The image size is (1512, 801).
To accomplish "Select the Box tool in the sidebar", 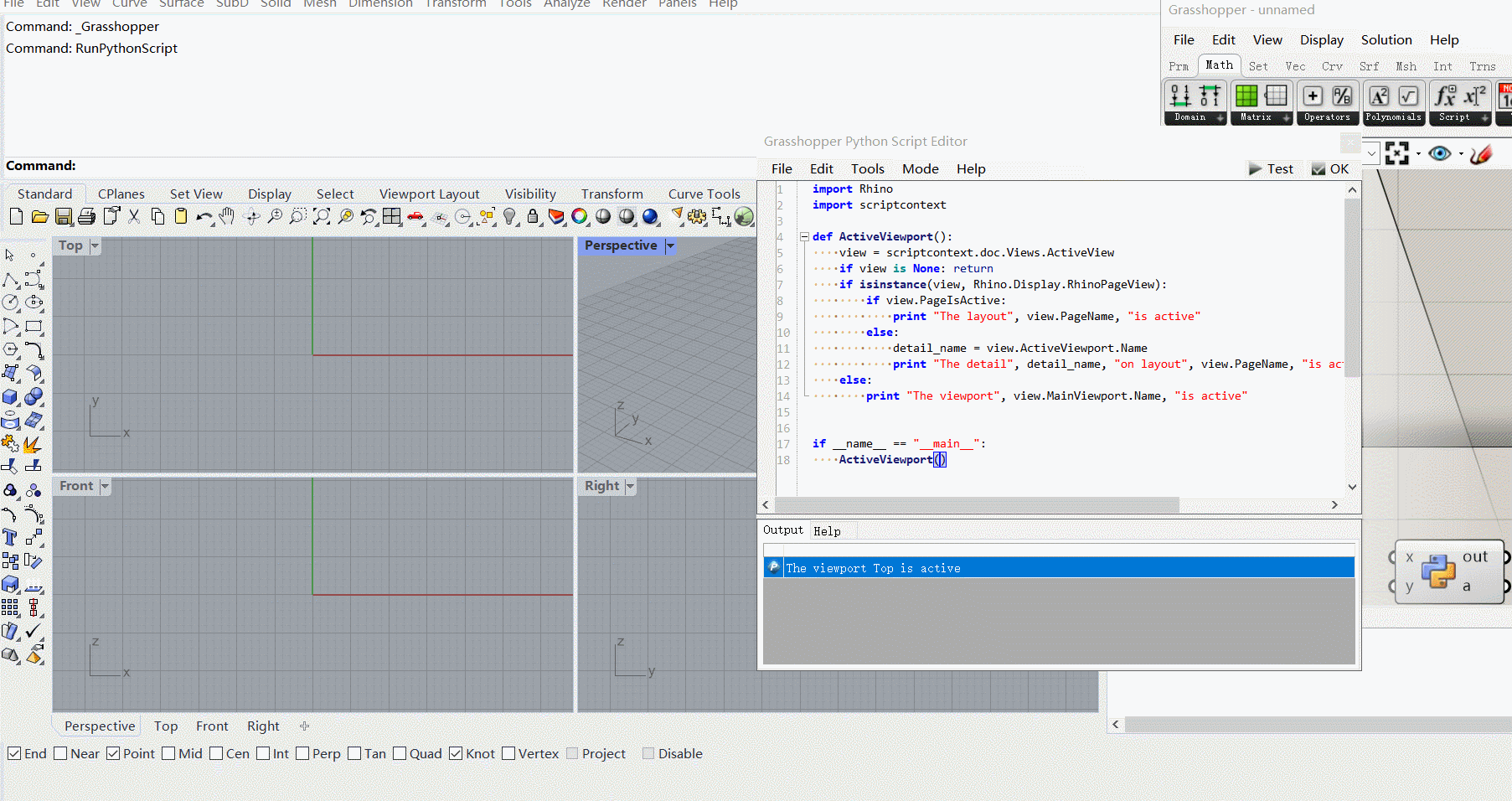I will coord(10,397).
